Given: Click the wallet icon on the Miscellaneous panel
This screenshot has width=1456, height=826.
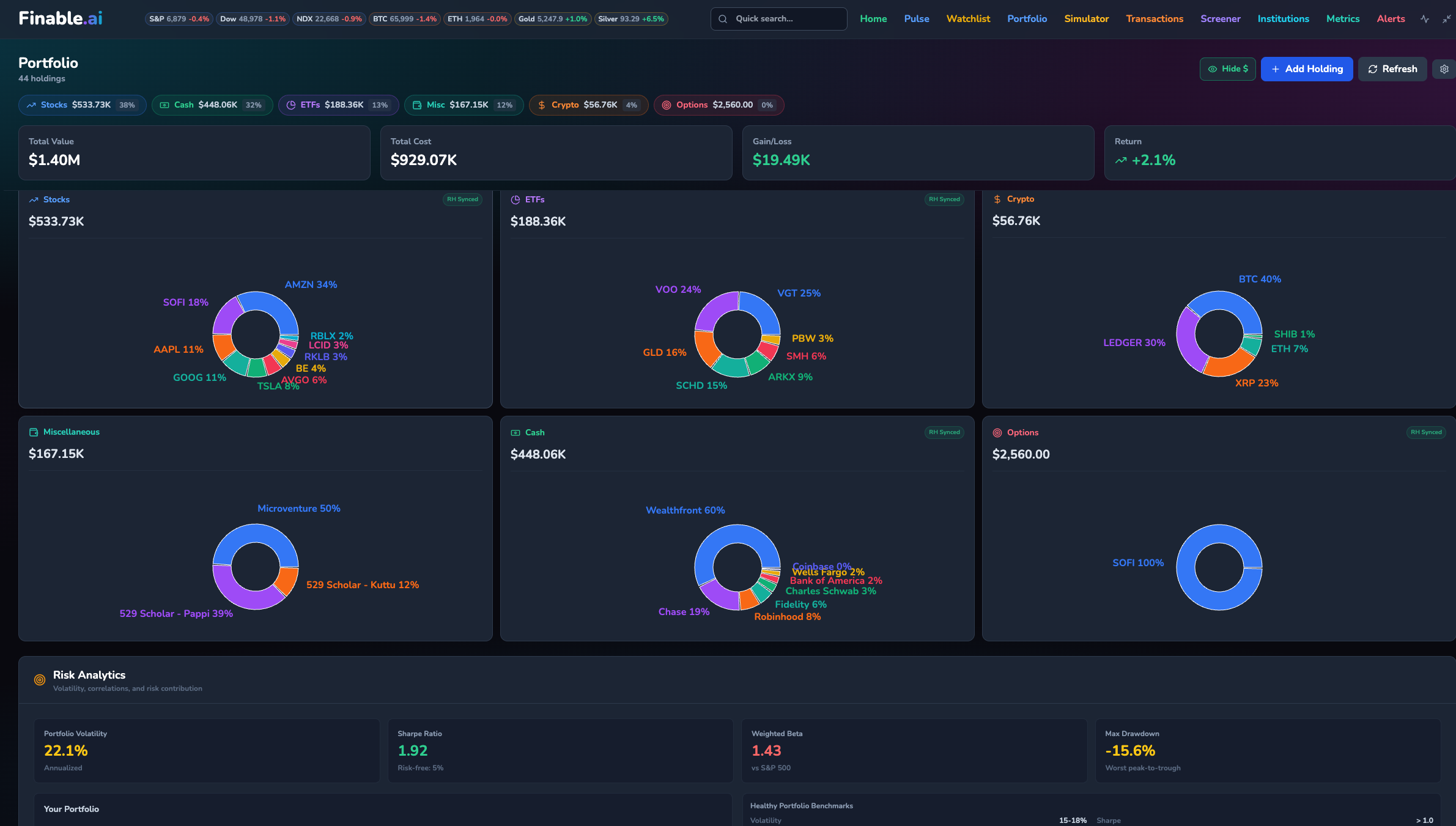Looking at the screenshot, I should coord(33,432).
